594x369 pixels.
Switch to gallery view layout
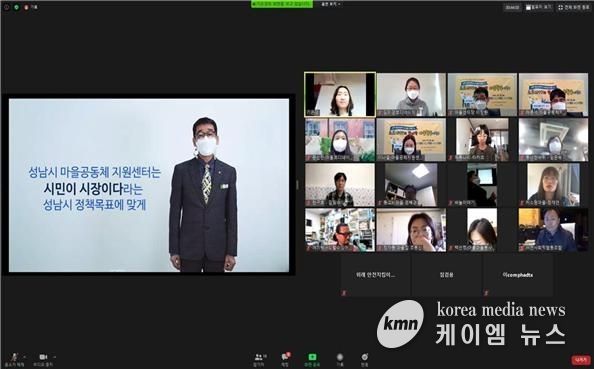click(539, 7)
